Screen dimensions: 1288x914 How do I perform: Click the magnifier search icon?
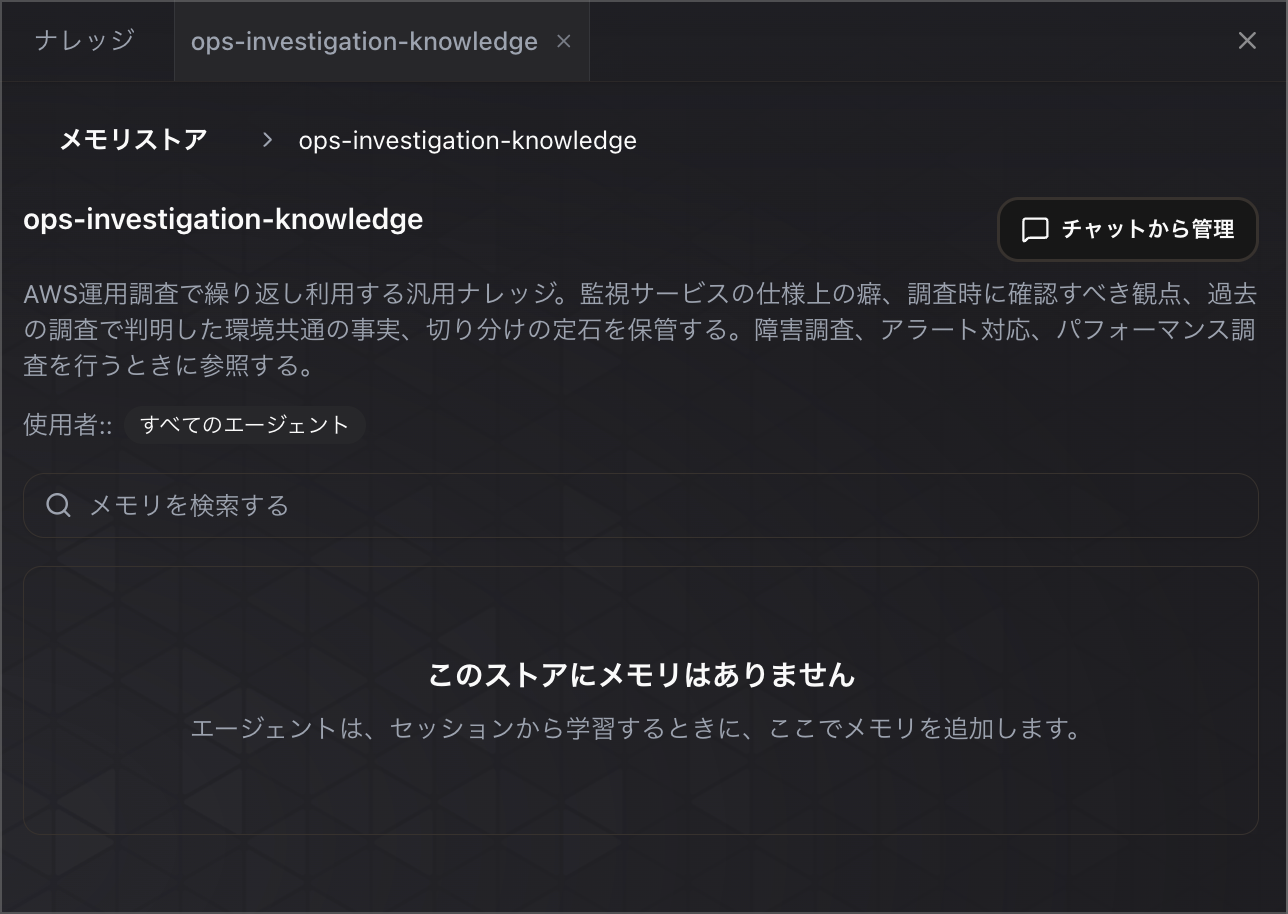pyautogui.click(x=59, y=505)
